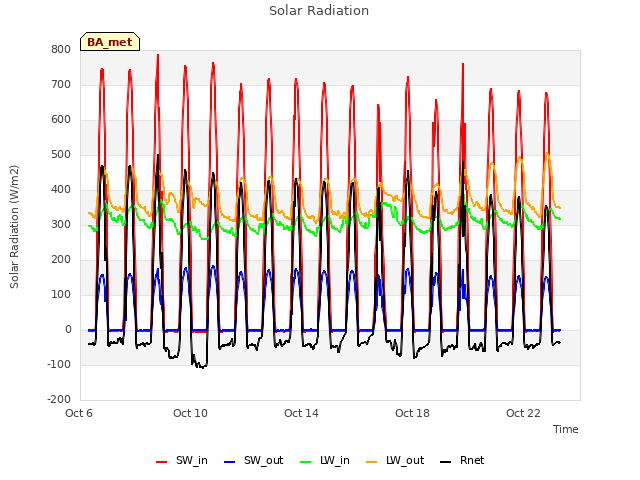Viewport: 640px width, 480px height.
Task: Click the orange LW_out legend color marker
Action: point(372,462)
